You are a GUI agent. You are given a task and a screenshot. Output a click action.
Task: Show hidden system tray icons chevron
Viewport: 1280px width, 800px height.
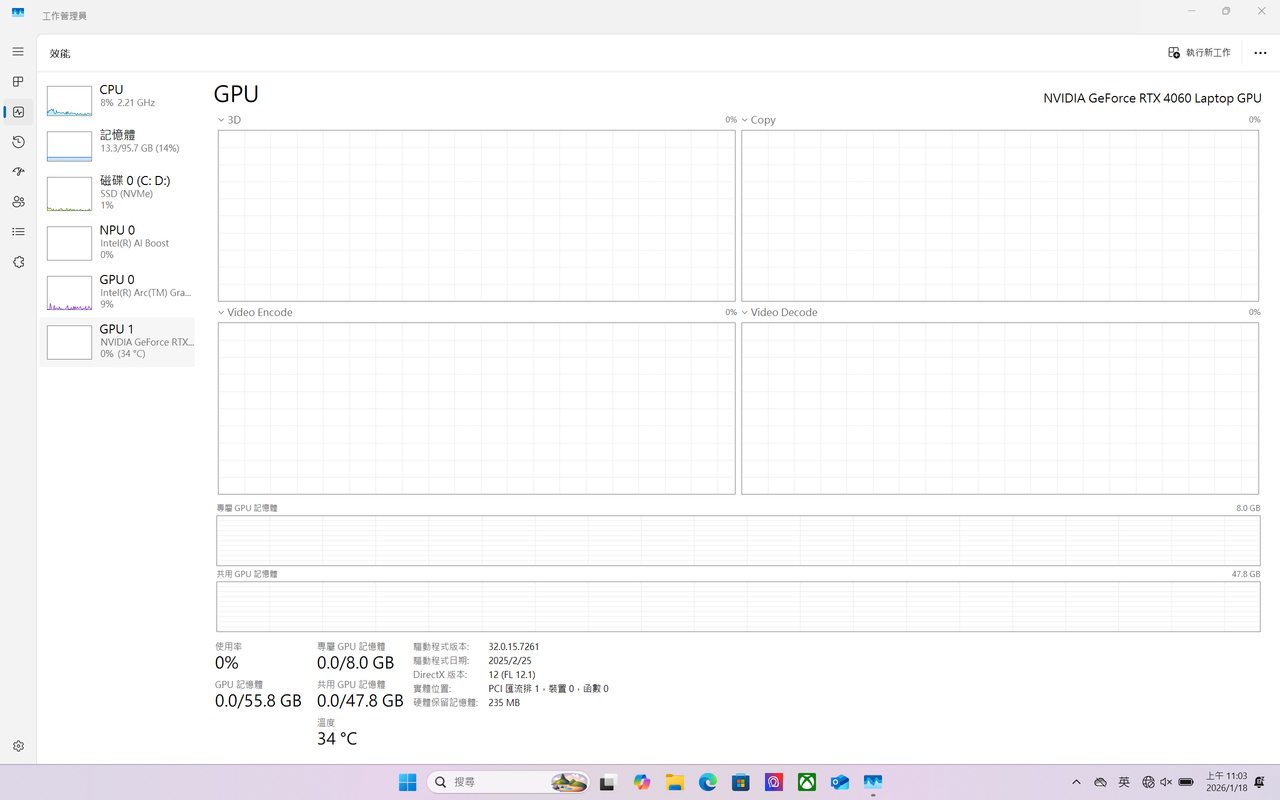(1076, 782)
